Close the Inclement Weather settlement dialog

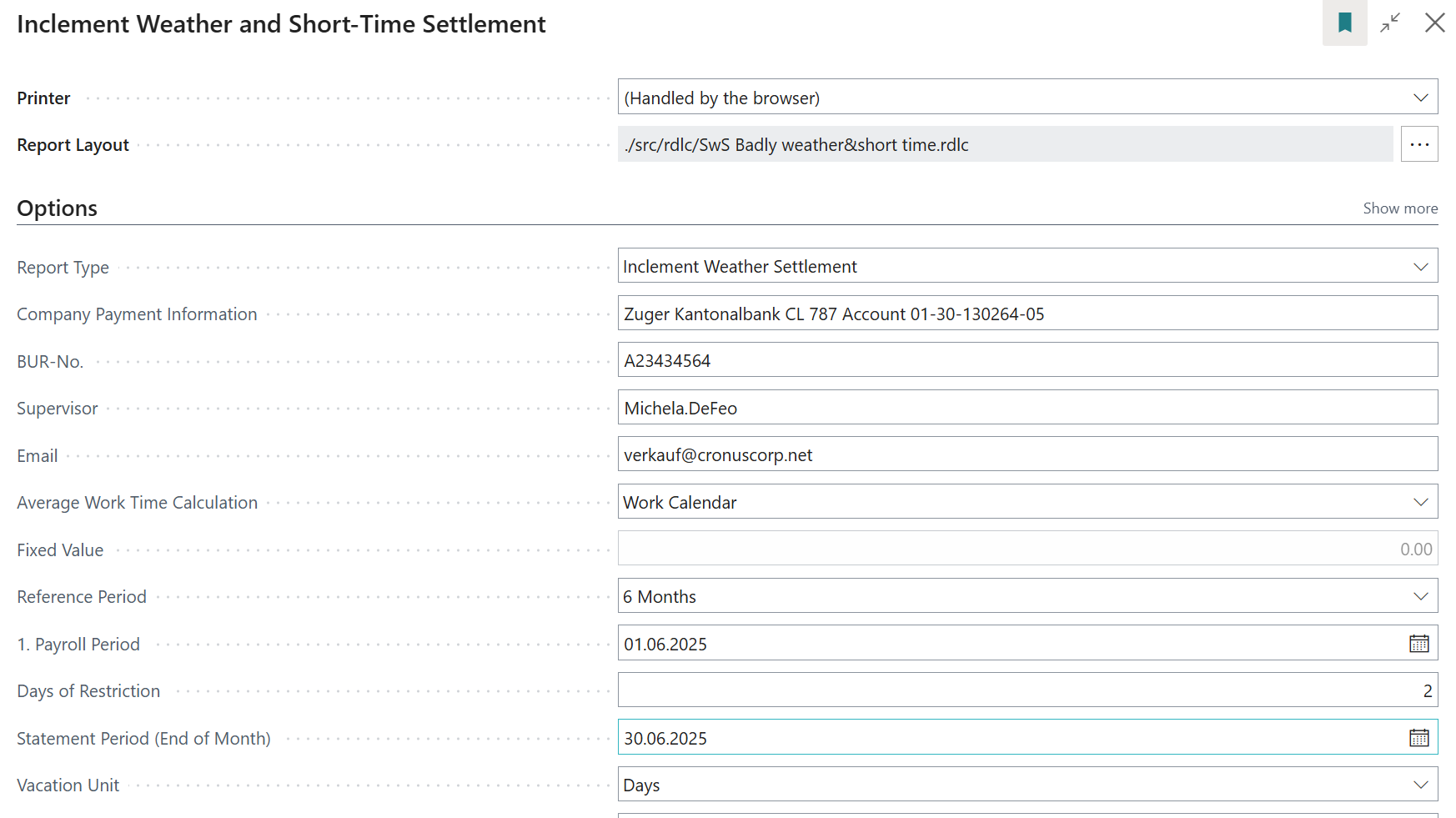pyautogui.click(x=1434, y=23)
